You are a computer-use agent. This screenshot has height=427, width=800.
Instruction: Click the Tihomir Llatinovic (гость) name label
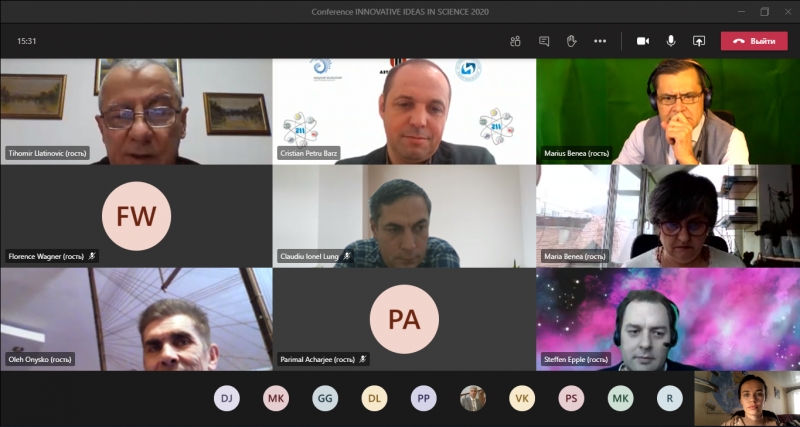pyautogui.click(x=47, y=153)
